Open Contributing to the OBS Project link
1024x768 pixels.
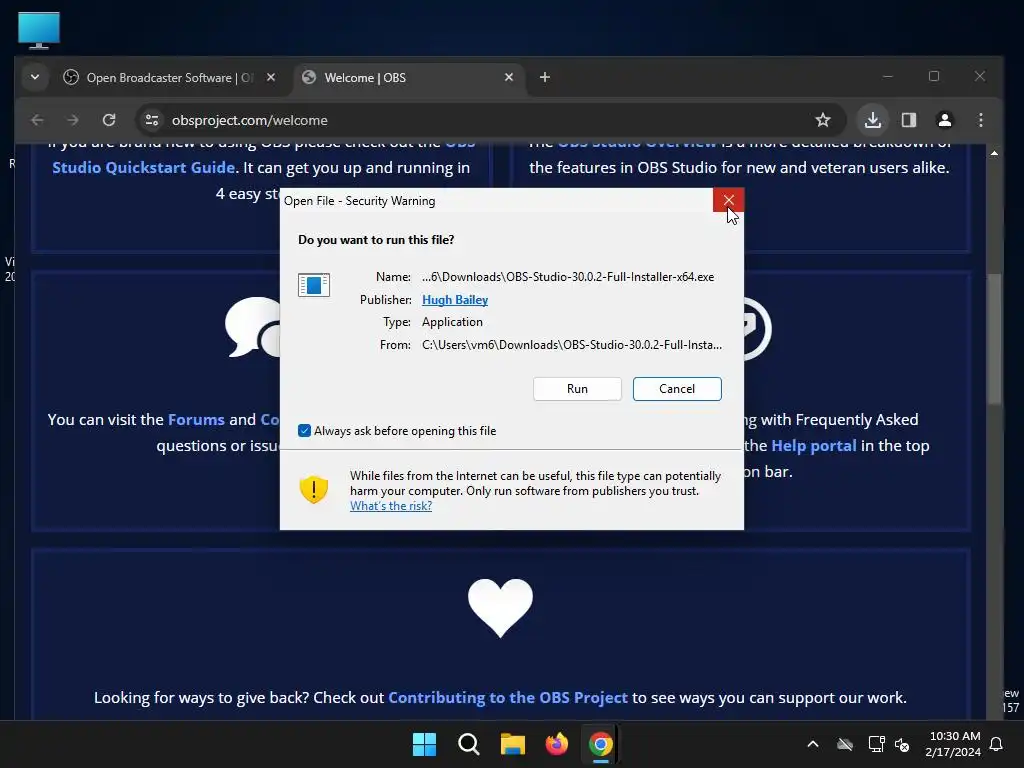(507, 697)
